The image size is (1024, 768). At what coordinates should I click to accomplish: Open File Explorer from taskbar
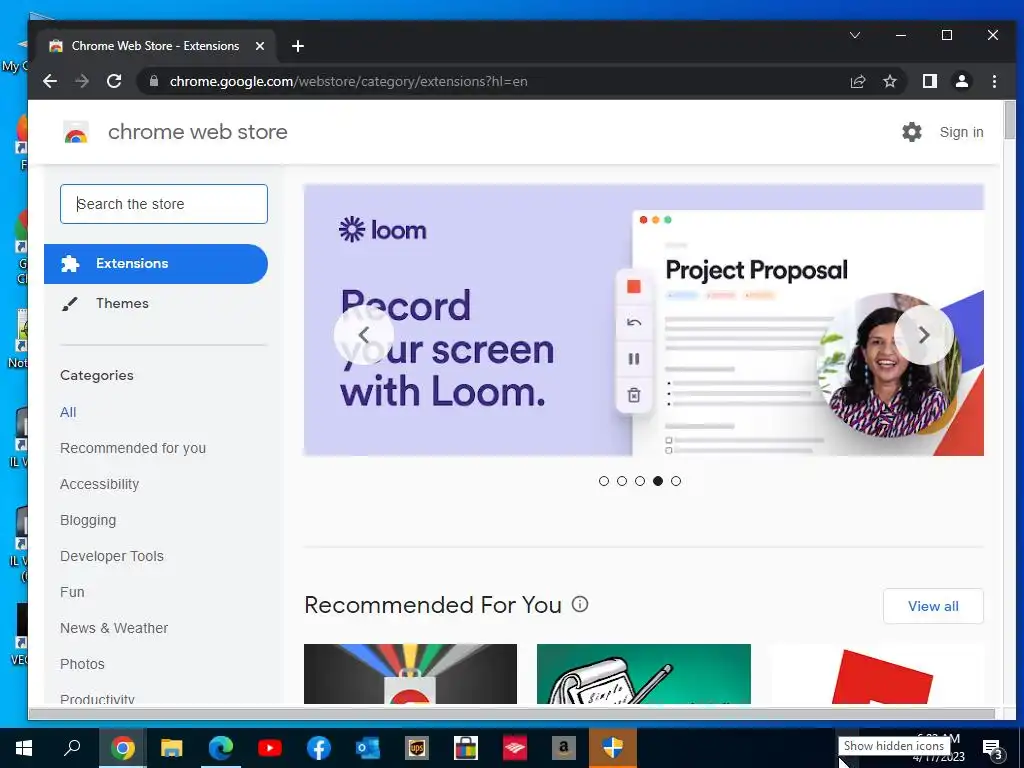[x=171, y=748]
